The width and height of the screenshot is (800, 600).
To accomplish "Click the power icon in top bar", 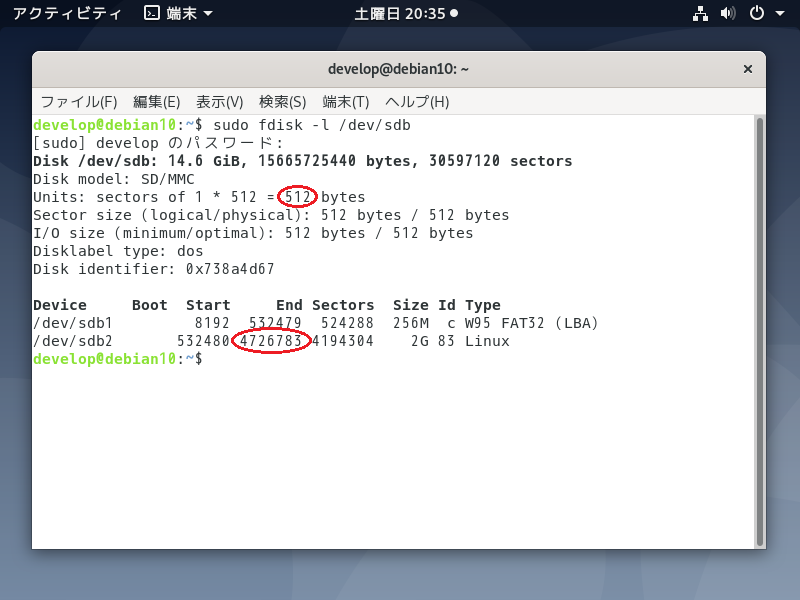I will click(757, 13).
